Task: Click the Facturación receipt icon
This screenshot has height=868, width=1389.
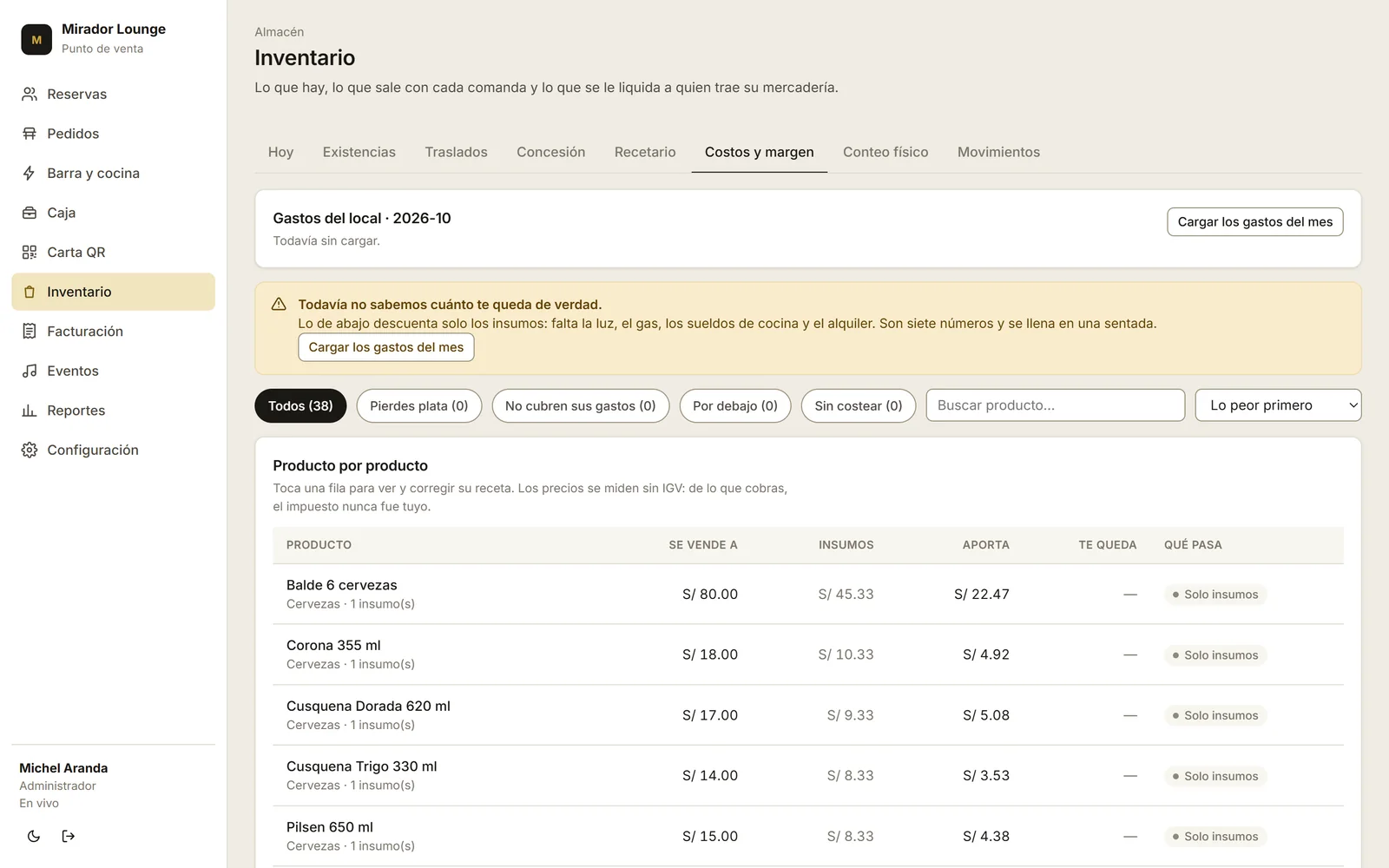Action: (x=30, y=331)
